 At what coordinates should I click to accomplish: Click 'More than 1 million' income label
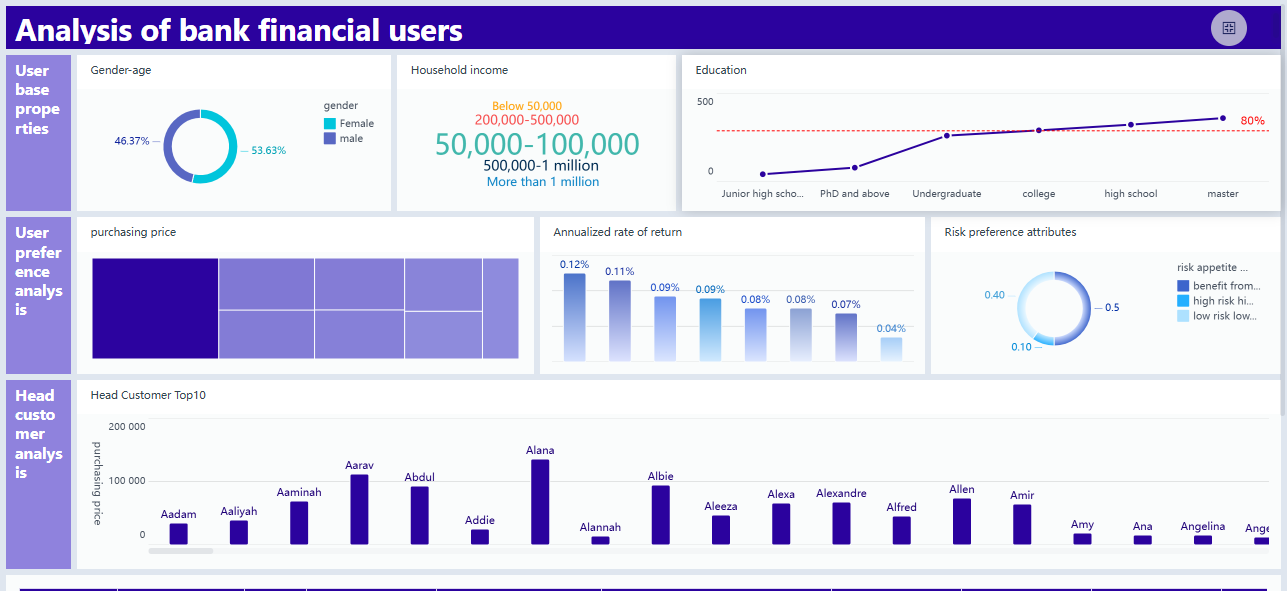click(x=543, y=182)
